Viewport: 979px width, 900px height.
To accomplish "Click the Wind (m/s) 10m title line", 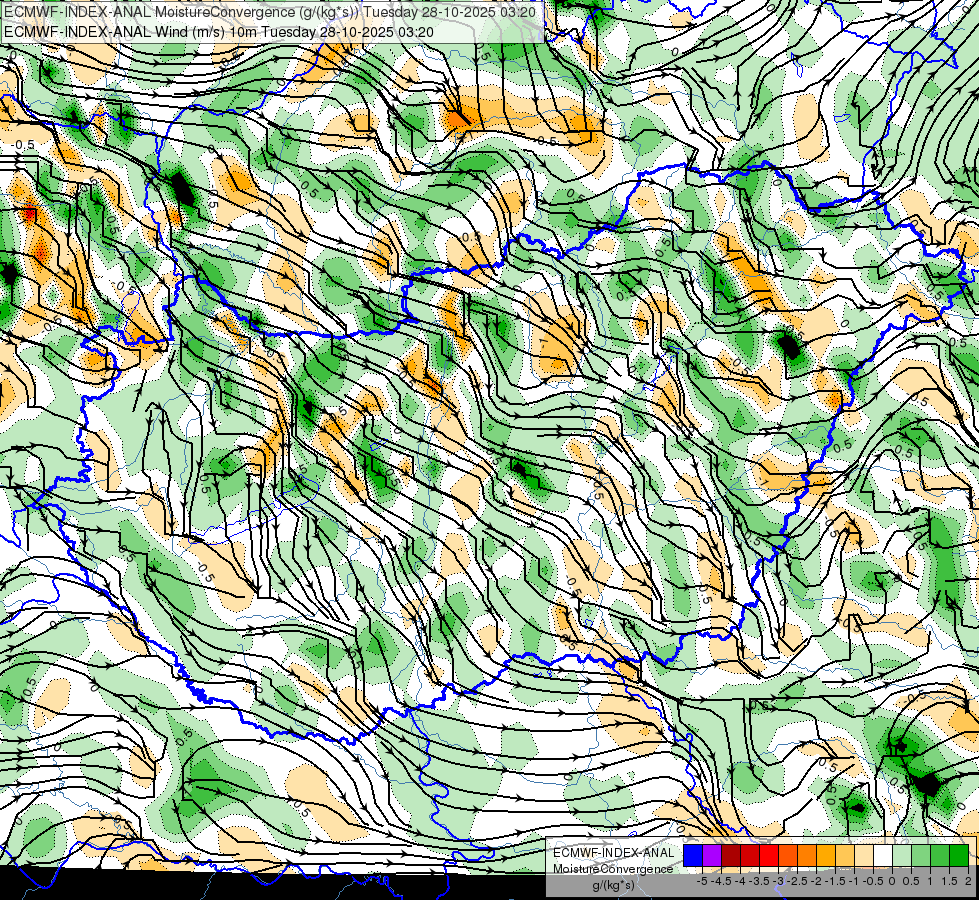I will click(x=219, y=31).
